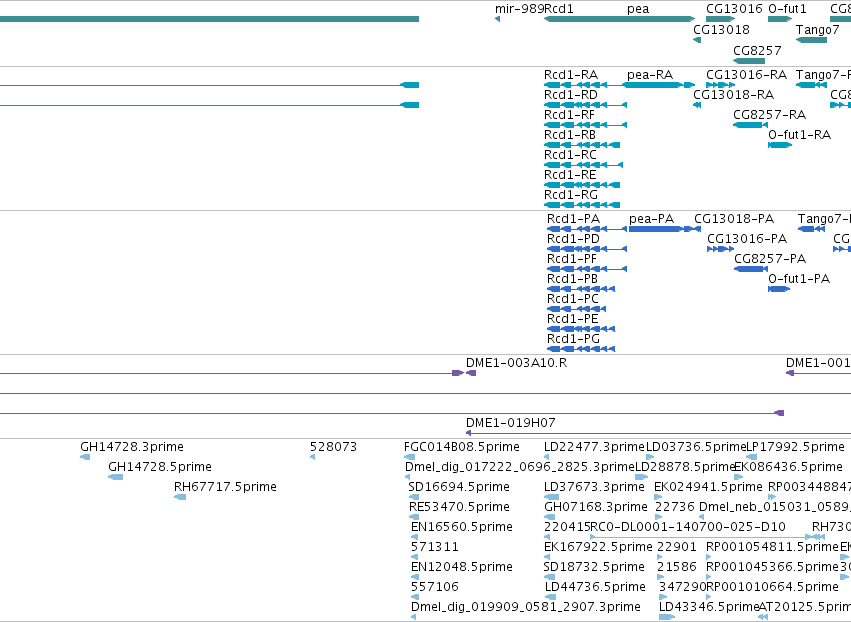851x622 pixels.
Task: Select the O-fut1-PA protein
Action: [779, 289]
